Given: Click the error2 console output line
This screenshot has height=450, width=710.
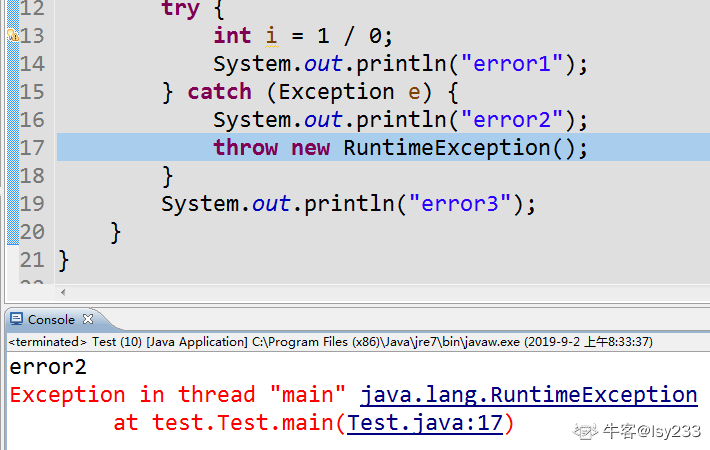Looking at the screenshot, I should coord(48,367).
